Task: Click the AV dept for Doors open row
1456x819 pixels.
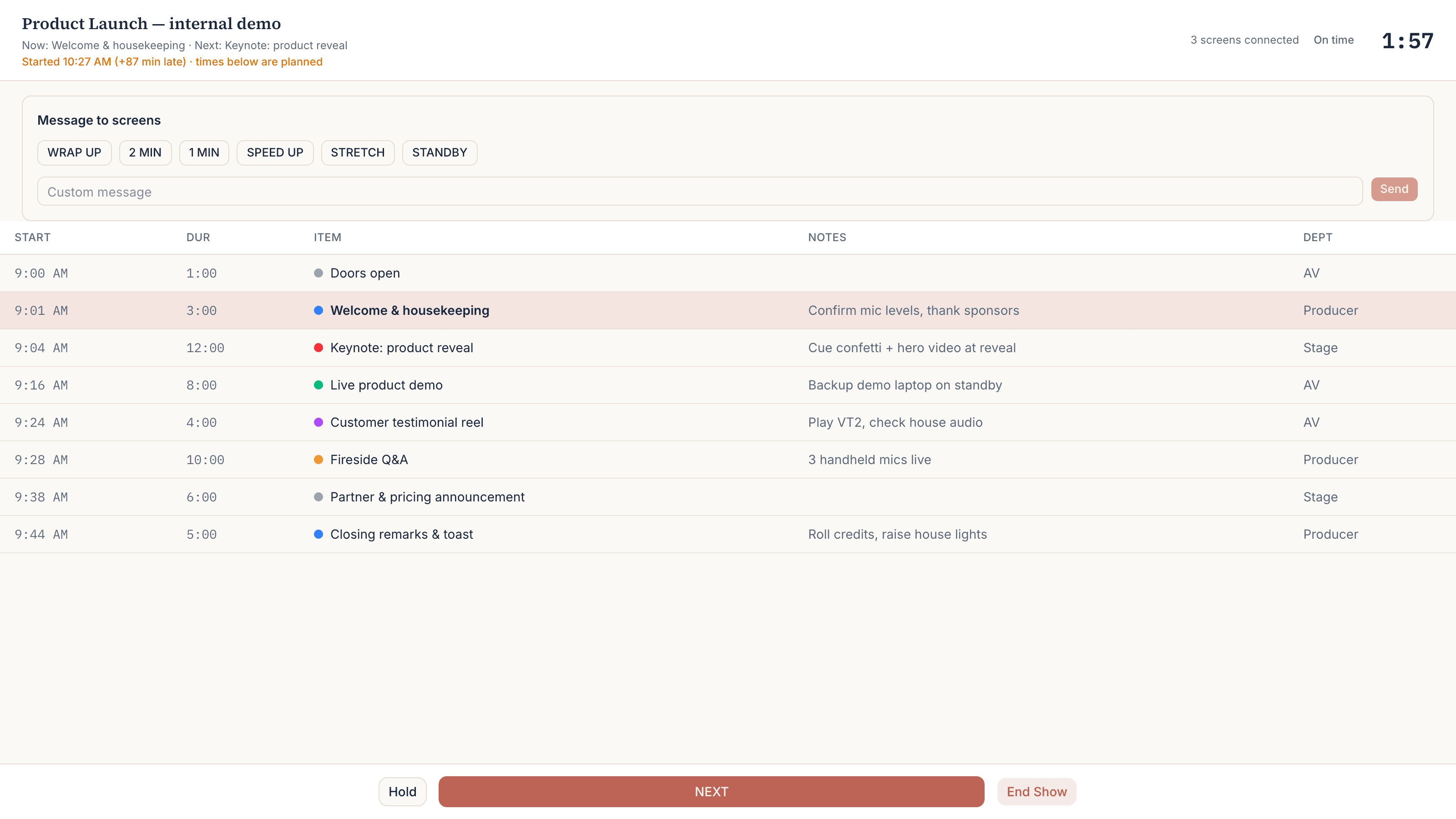Action: click(x=1311, y=273)
